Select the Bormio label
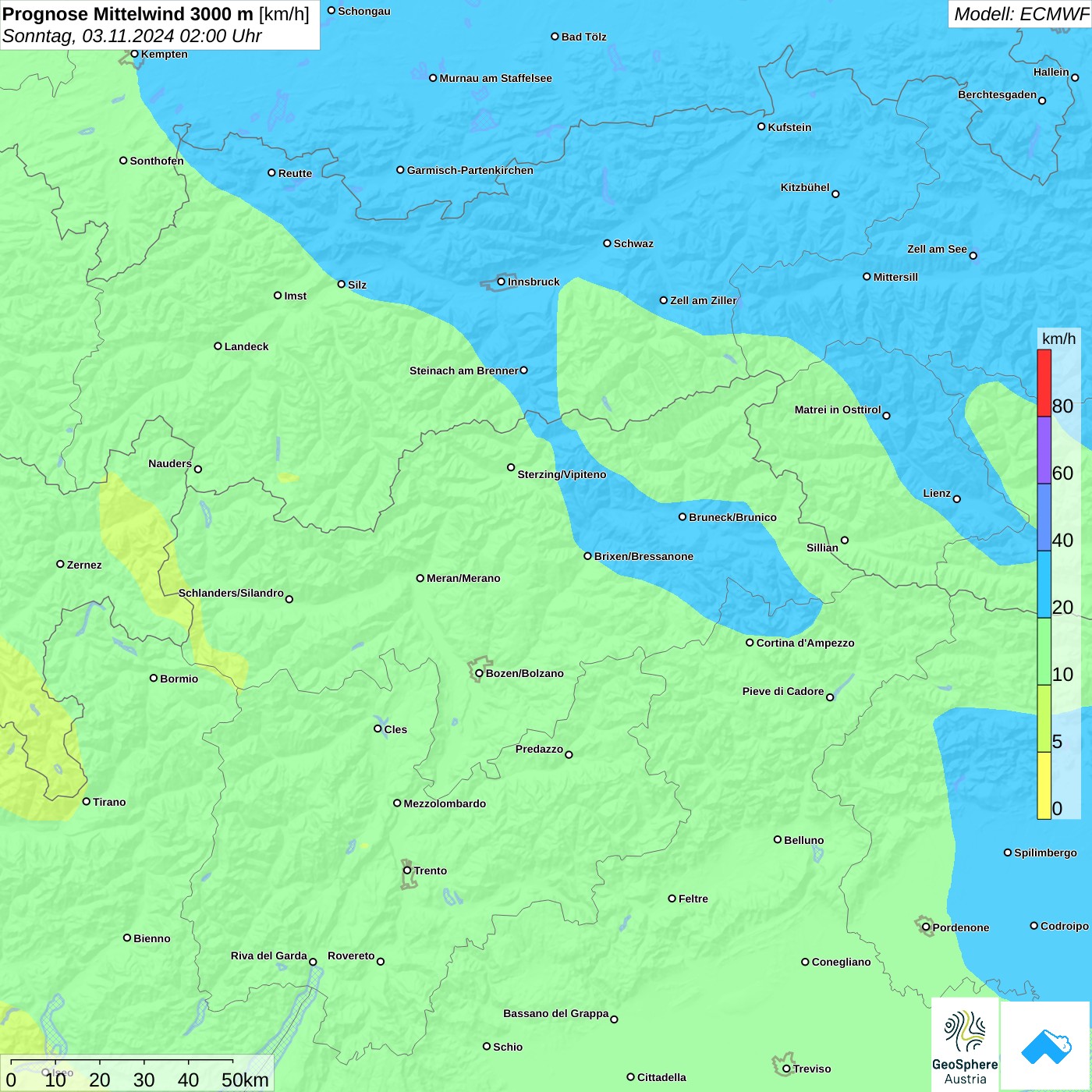 (179, 679)
